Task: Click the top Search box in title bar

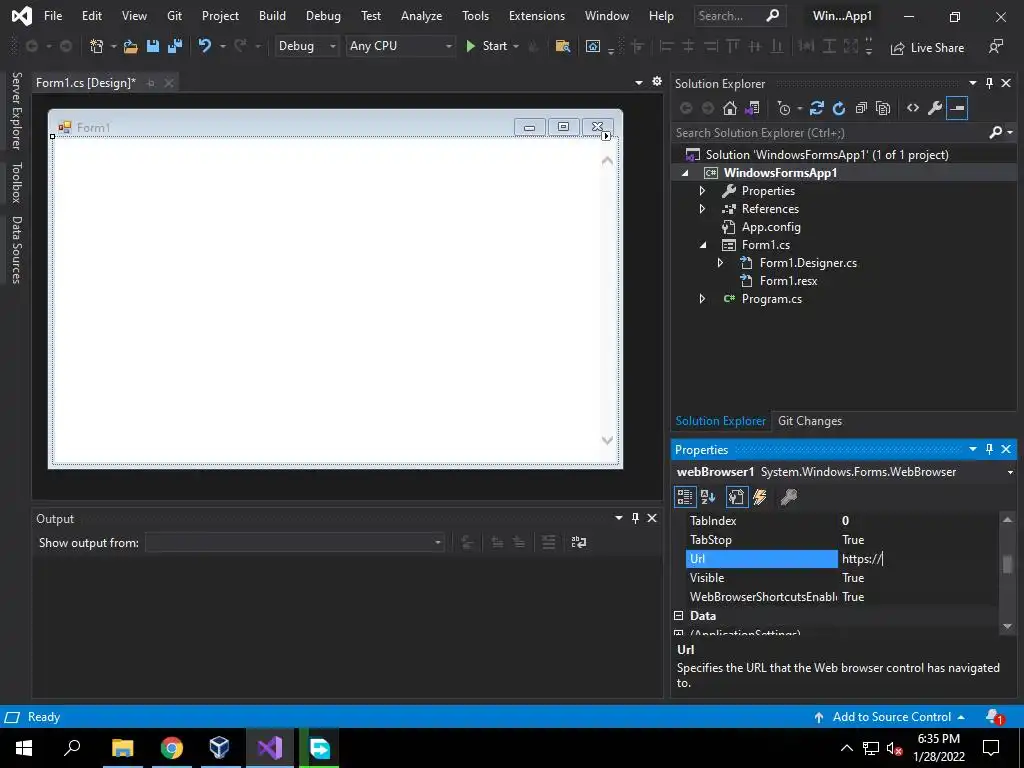Action: click(739, 16)
